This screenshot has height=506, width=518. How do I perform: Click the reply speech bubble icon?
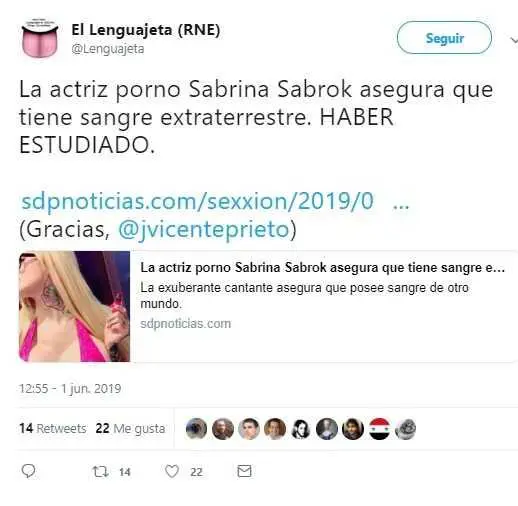[28, 471]
